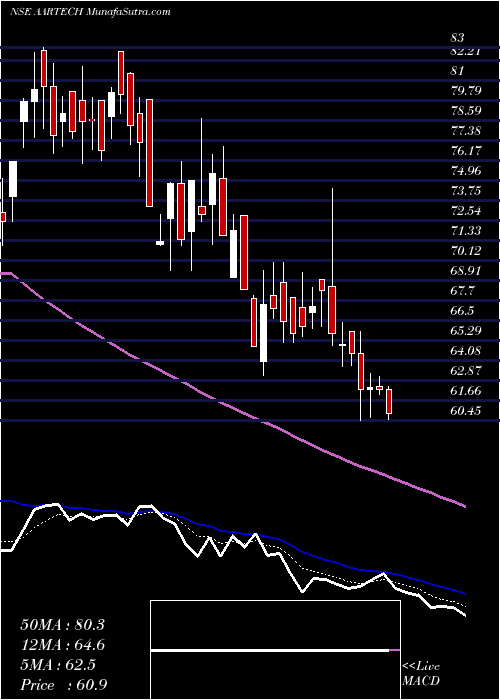Click the 60.45 price axis label
Screen dimensions: 500x700
point(465,411)
